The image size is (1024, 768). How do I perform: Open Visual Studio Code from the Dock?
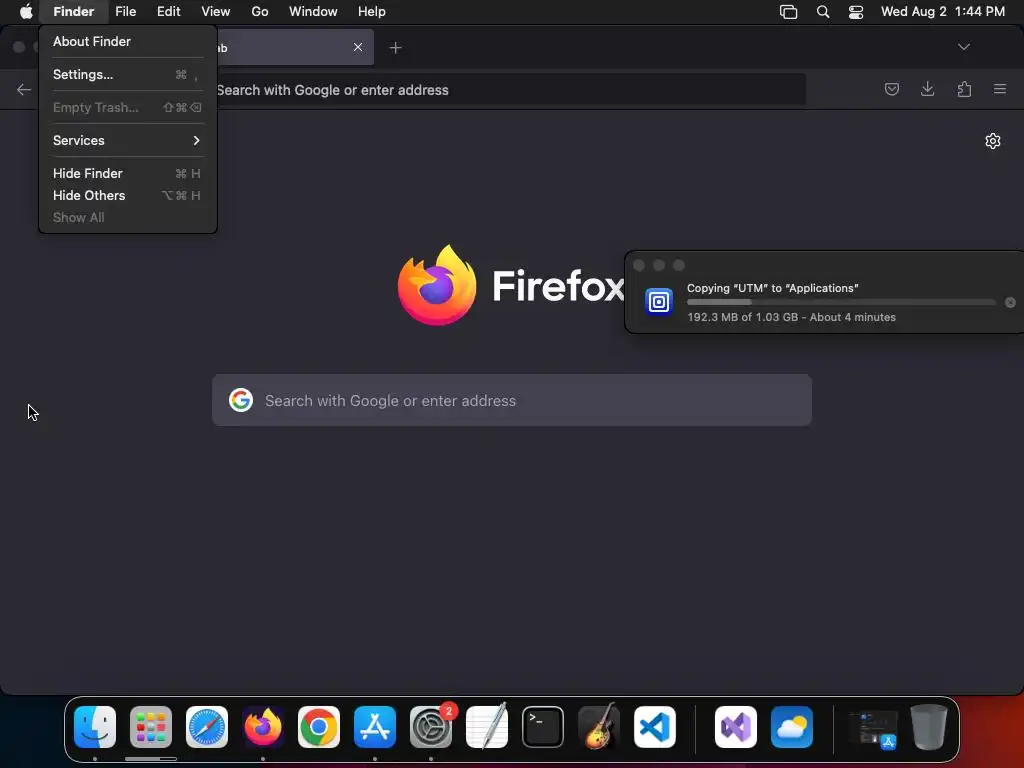[x=654, y=727]
